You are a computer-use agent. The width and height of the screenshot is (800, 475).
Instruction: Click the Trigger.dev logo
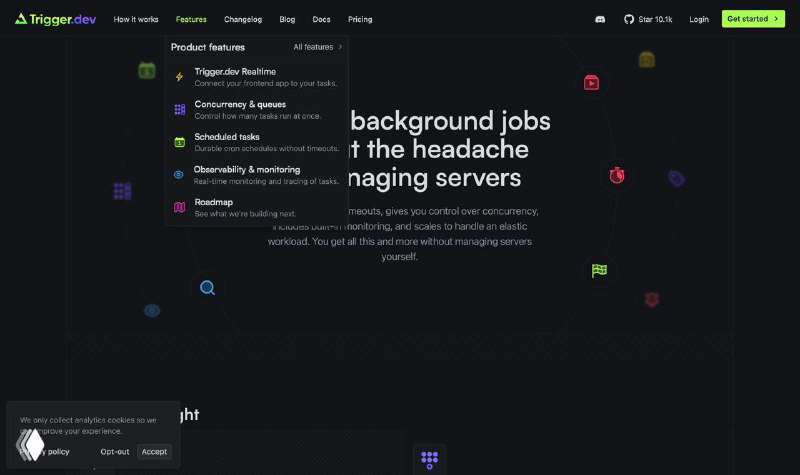(55, 19)
